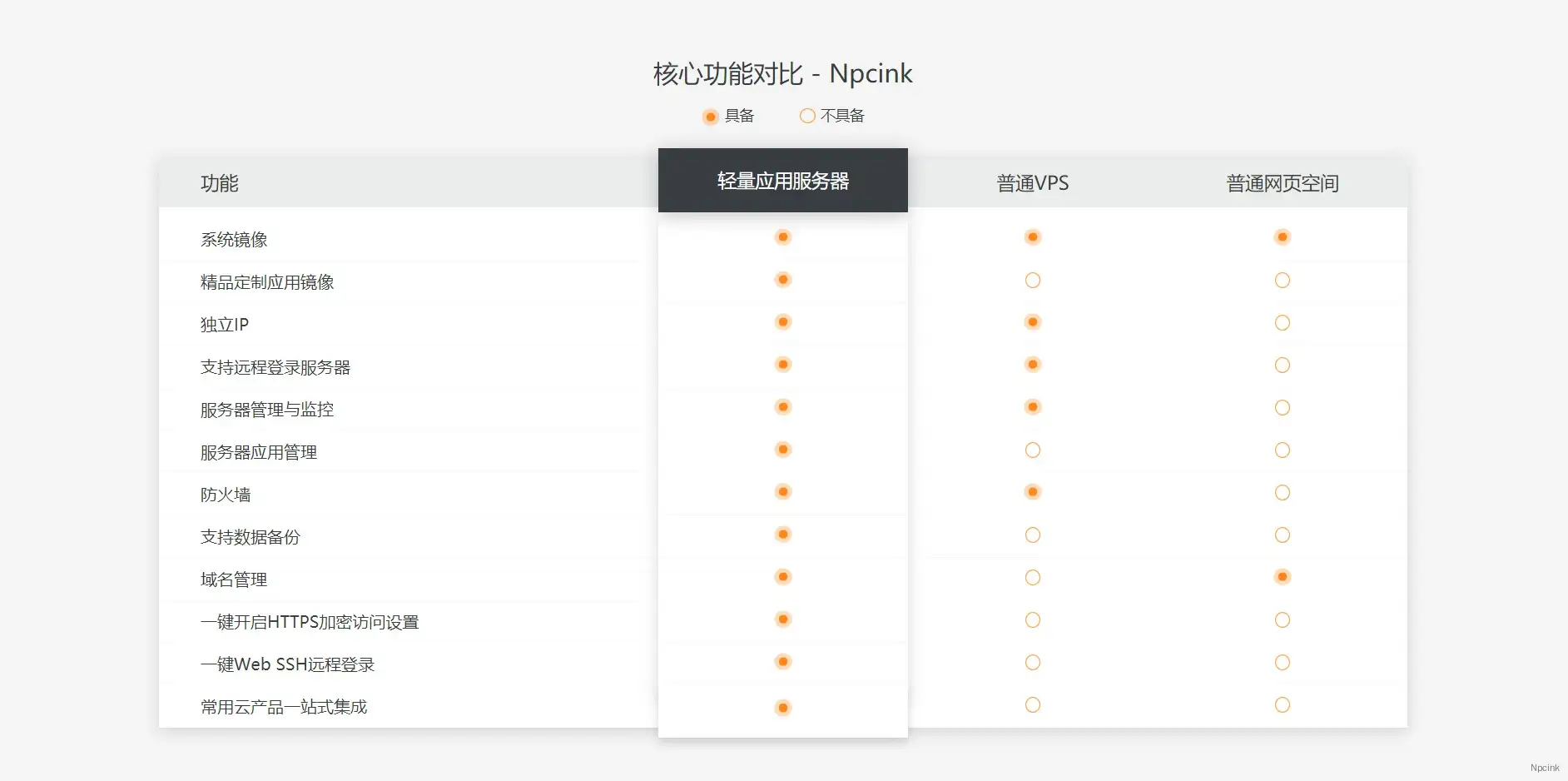Click the 一键Web SSH远程登录 row label
The image size is (1568, 781).
pos(287,664)
